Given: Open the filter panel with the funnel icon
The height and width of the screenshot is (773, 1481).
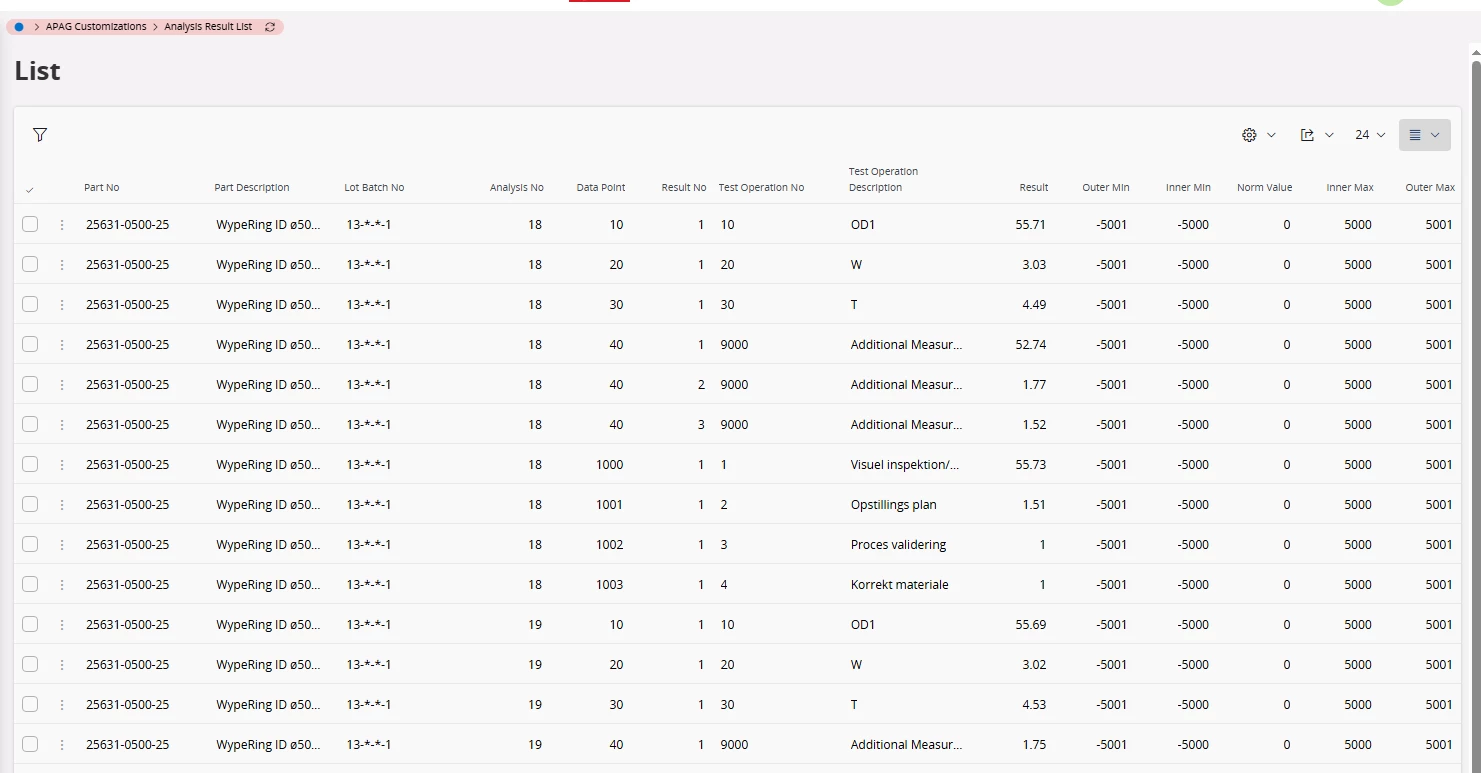Looking at the screenshot, I should [40, 135].
